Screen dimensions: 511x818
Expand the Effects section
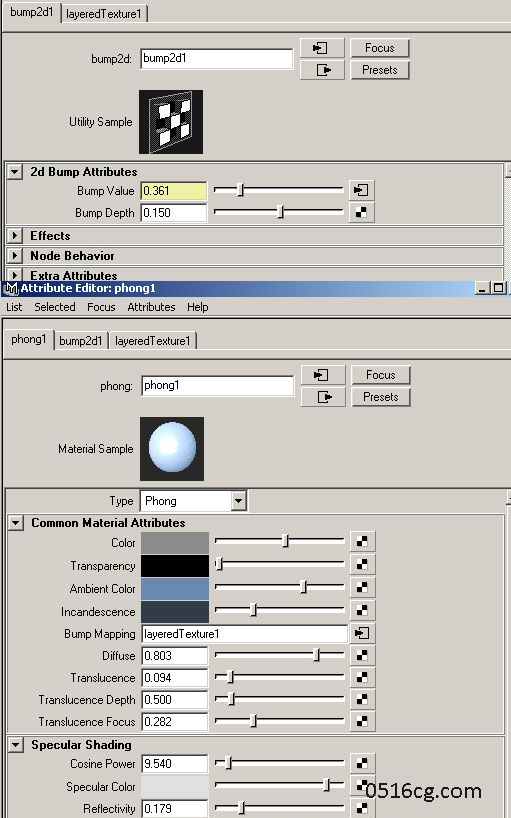[15, 236]
